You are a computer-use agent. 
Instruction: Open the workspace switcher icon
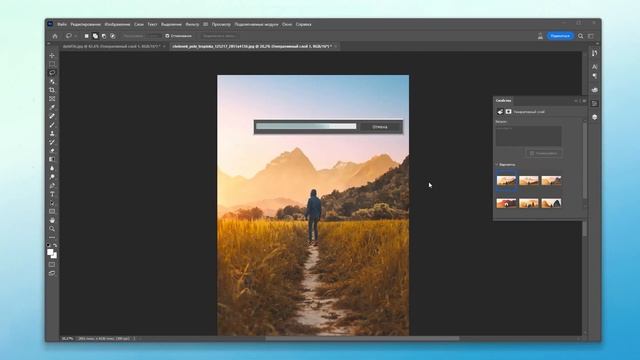pos(591,36)
